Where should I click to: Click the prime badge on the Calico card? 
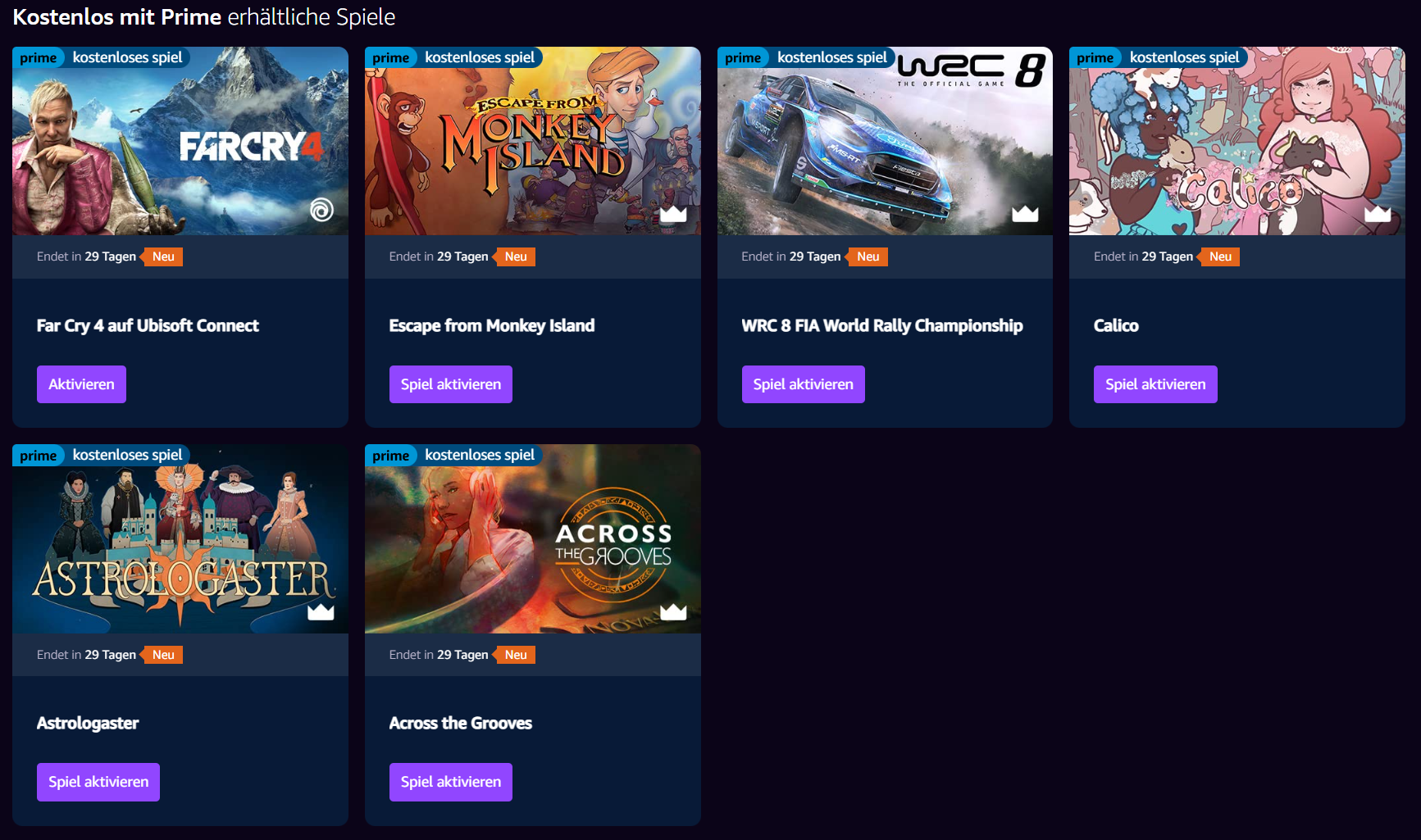[x=1095, y=57]
